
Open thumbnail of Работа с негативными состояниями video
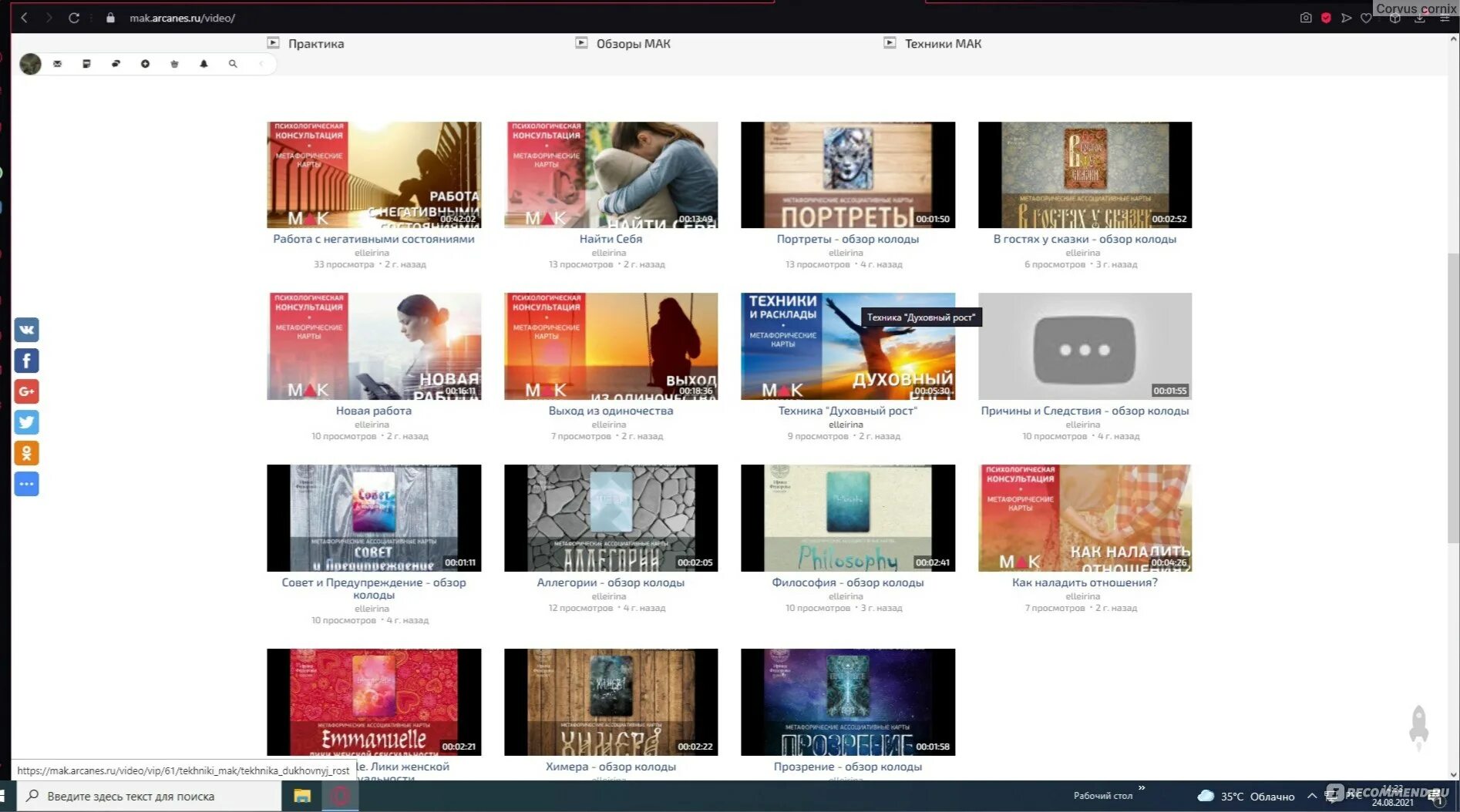[374, 175]
